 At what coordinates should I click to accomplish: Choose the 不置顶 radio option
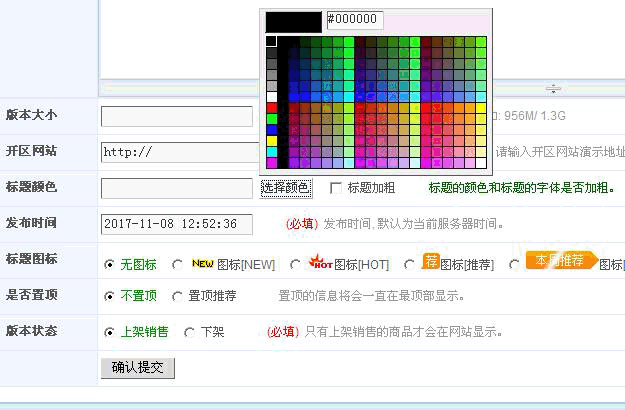tap(109, 296)
